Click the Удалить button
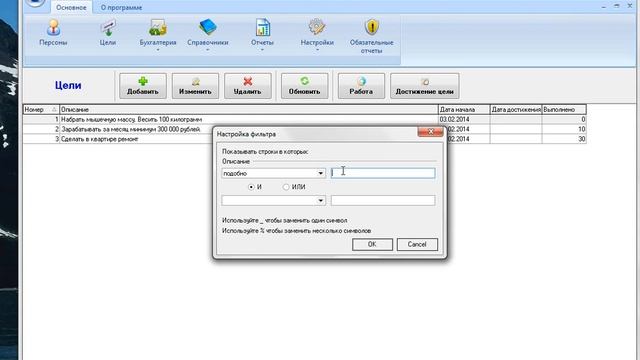 [248, 86]
